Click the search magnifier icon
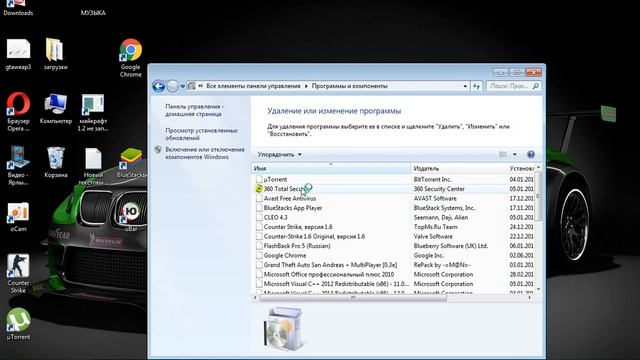640x360 pixels. click(536, 86)
